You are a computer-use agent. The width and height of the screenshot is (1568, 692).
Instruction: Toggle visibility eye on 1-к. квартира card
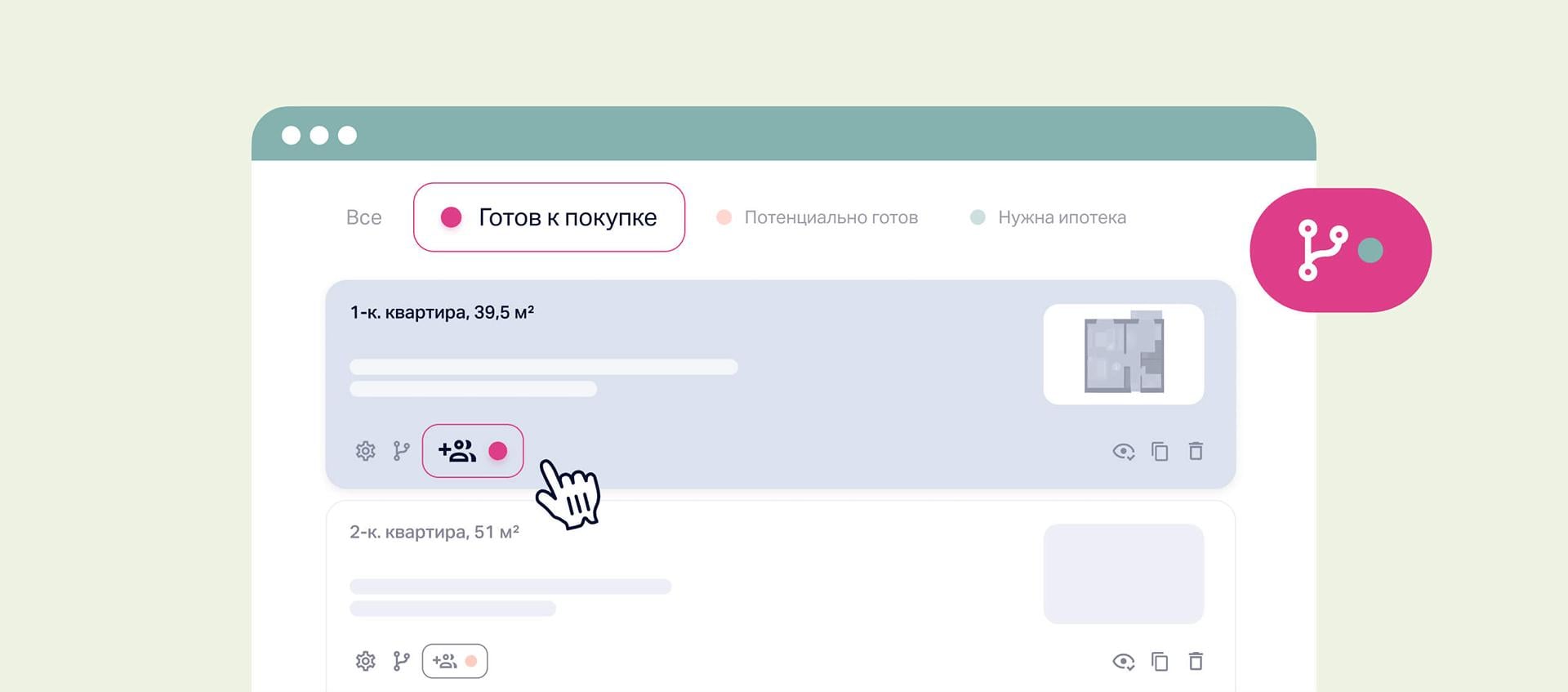click(1124, 451)
